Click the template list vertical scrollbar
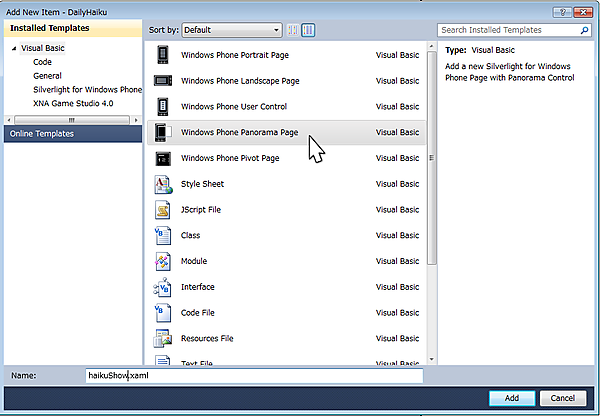This screenshot has width=600, height=416. click(432, 150)
